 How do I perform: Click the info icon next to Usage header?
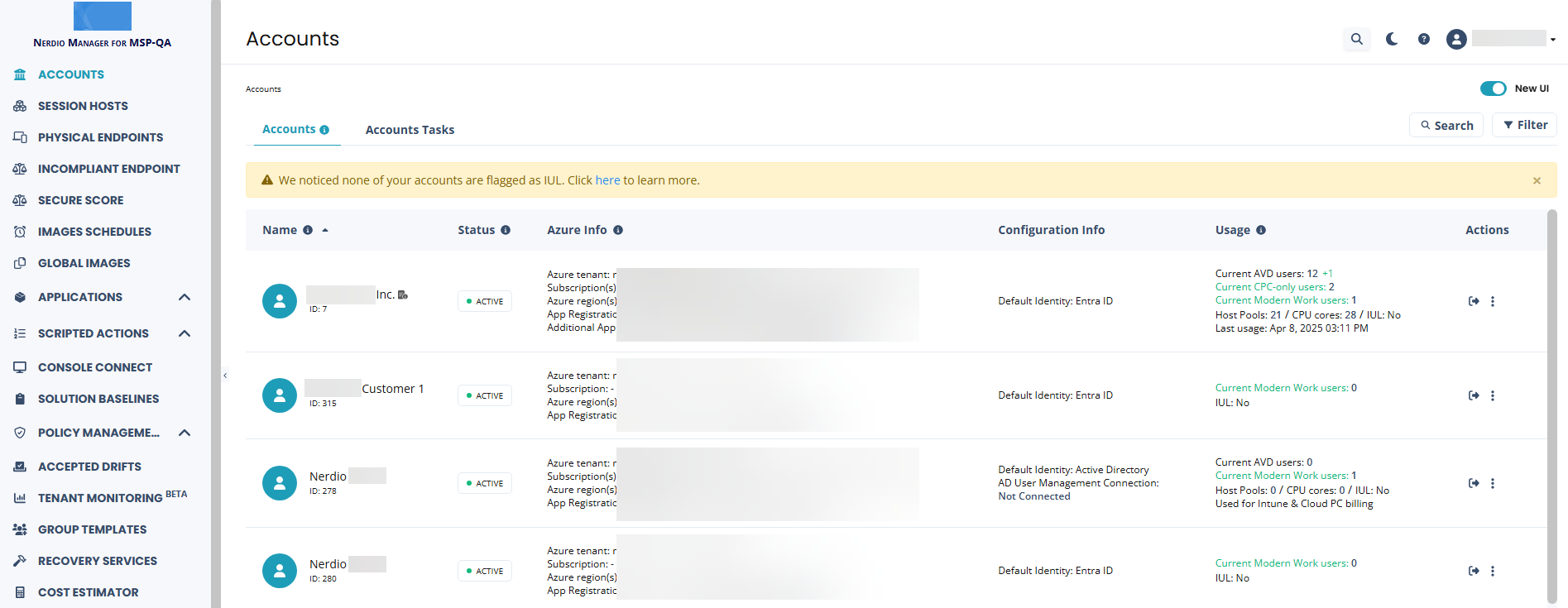point(1261,230)
